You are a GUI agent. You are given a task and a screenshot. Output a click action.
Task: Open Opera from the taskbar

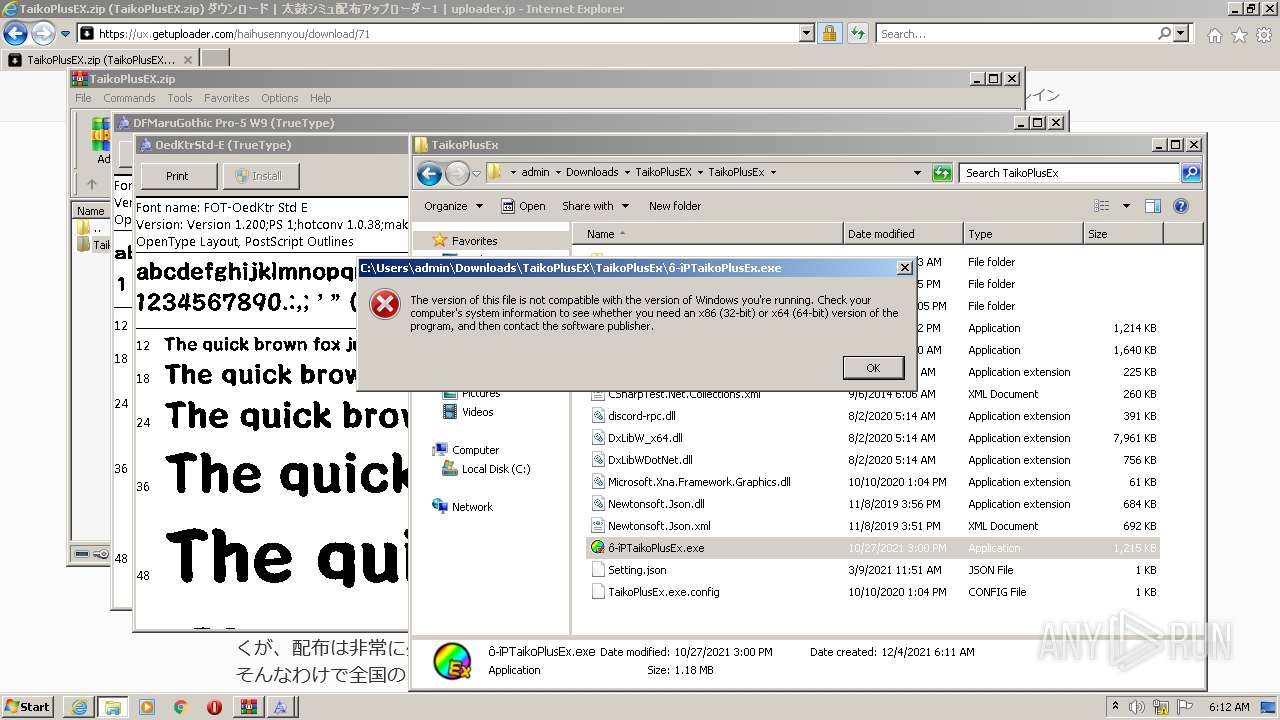(x=214, y=707)
